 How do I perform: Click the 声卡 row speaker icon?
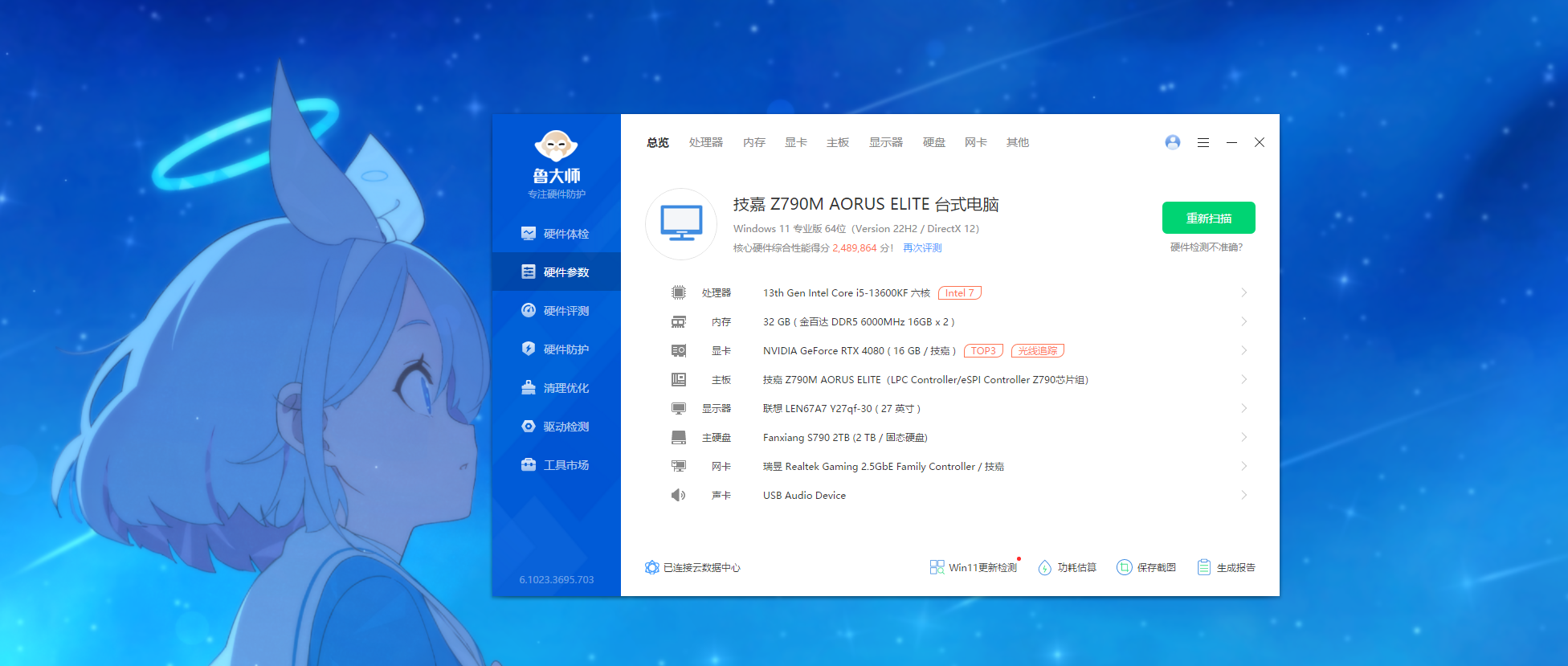pos(679,495)
